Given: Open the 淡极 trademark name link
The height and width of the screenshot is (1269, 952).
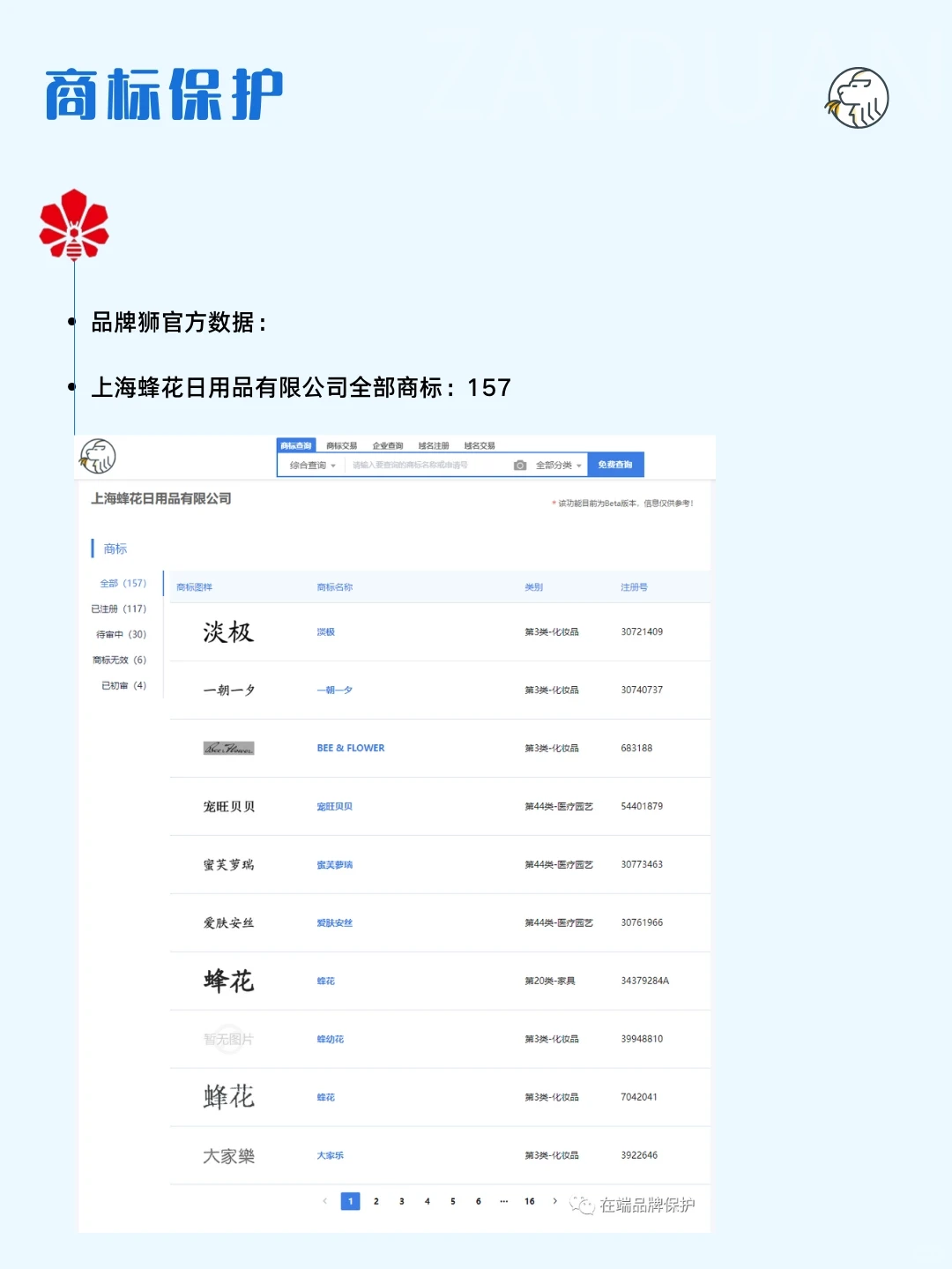Looking at the screenshot, I should point(325,632).
